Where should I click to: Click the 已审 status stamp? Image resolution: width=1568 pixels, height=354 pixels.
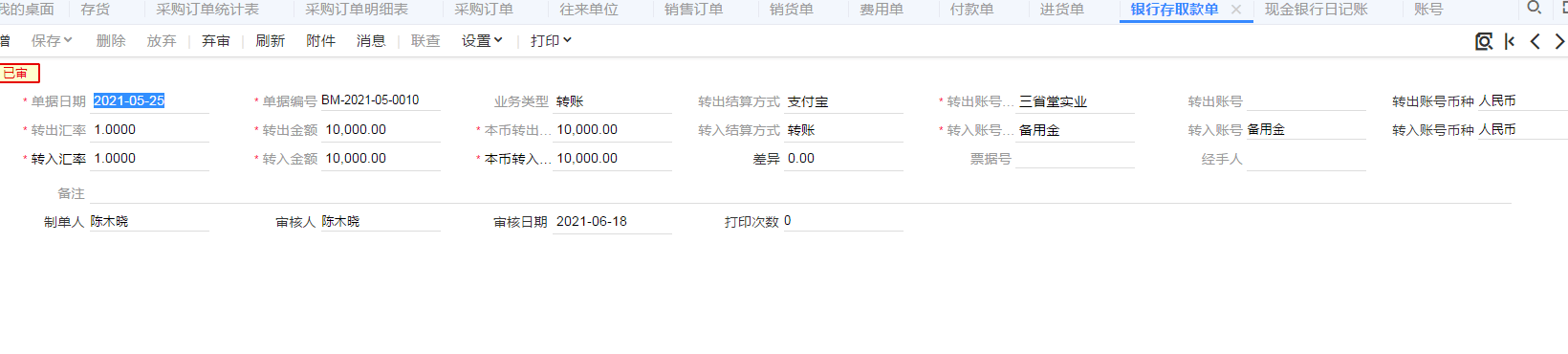tap(19, 73)
